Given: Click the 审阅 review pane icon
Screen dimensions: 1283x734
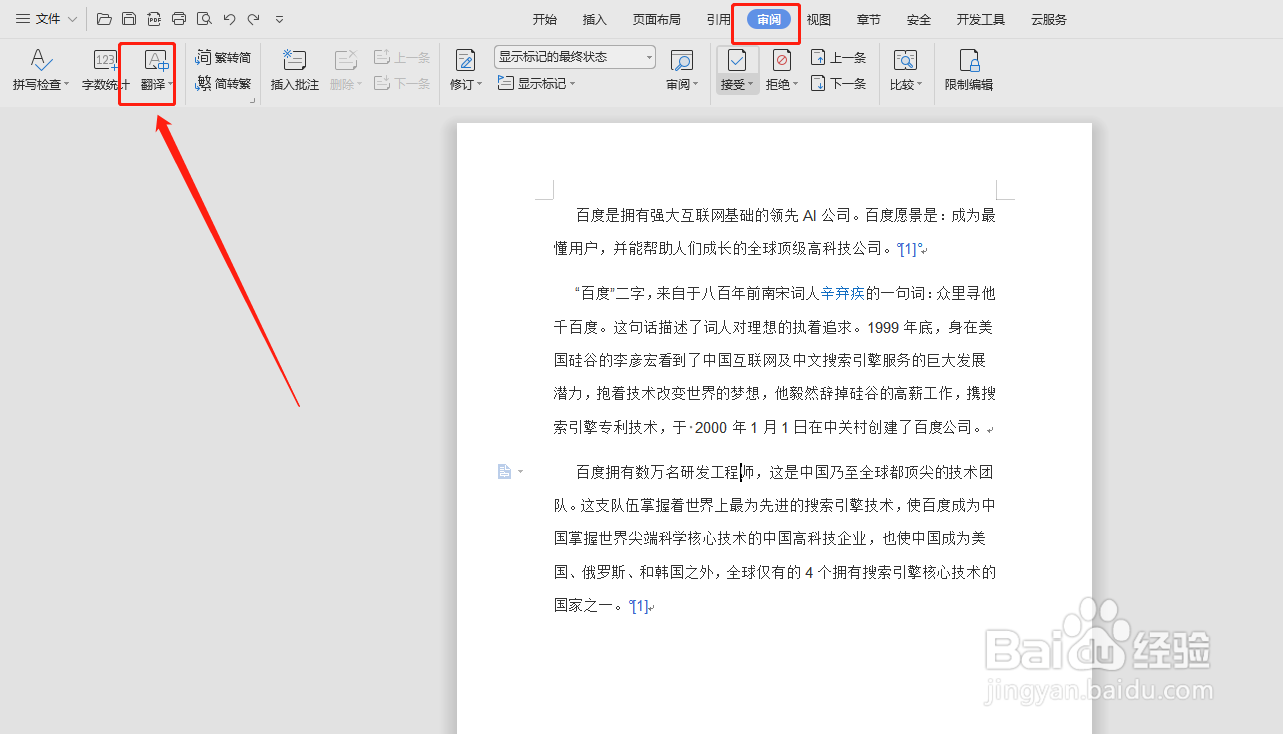Looking at the screenshot, I should point(682,60).
